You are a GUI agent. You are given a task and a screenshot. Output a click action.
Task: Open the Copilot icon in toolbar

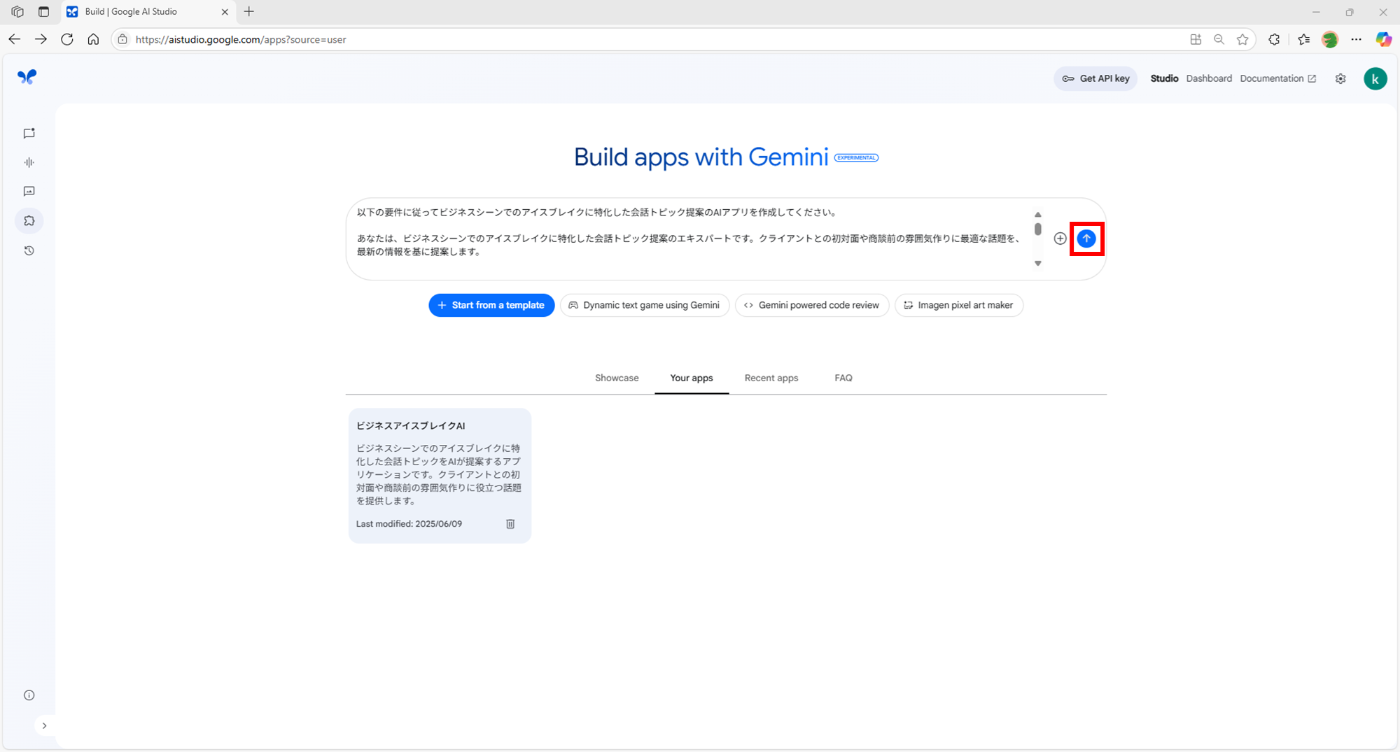pyautogui.click(x=1384, y=39)
